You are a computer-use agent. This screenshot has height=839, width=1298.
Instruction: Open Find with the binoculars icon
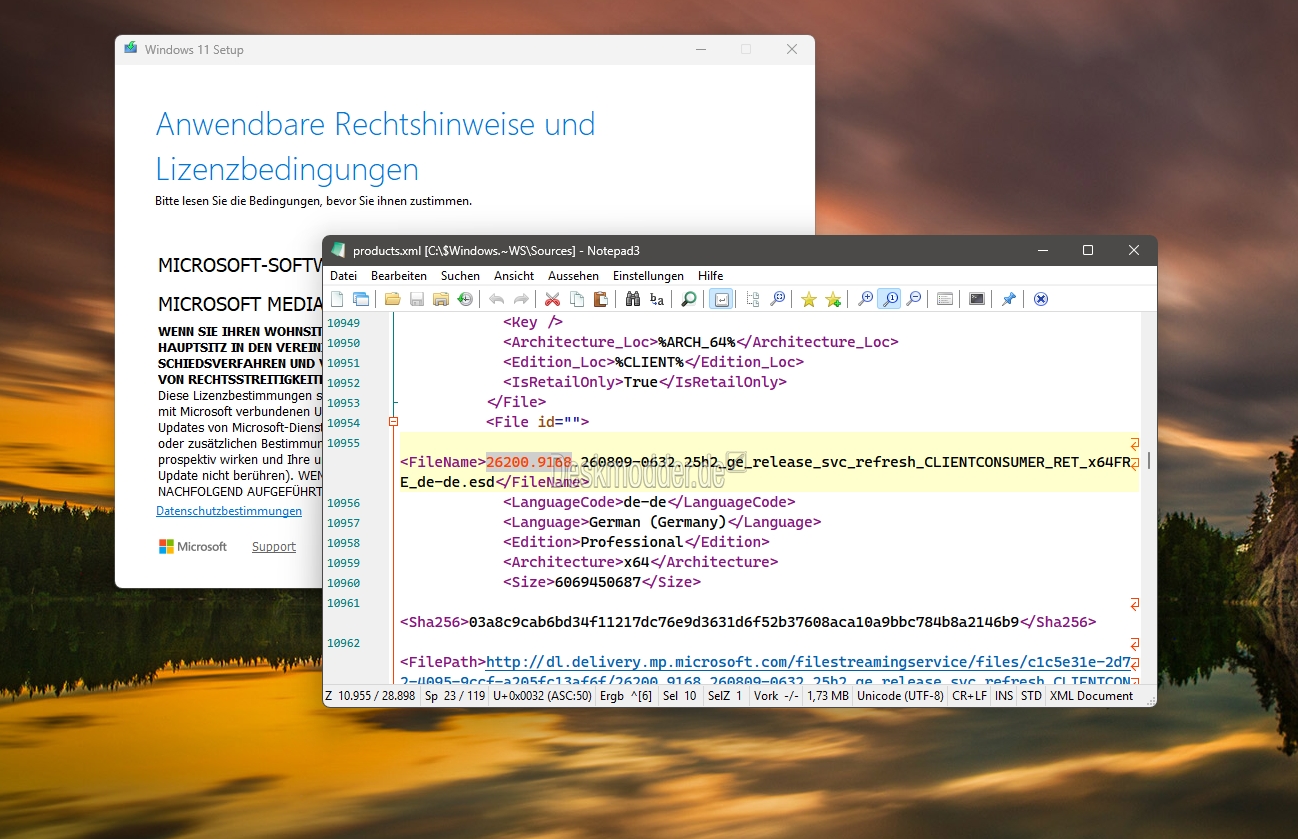point(632,299)
